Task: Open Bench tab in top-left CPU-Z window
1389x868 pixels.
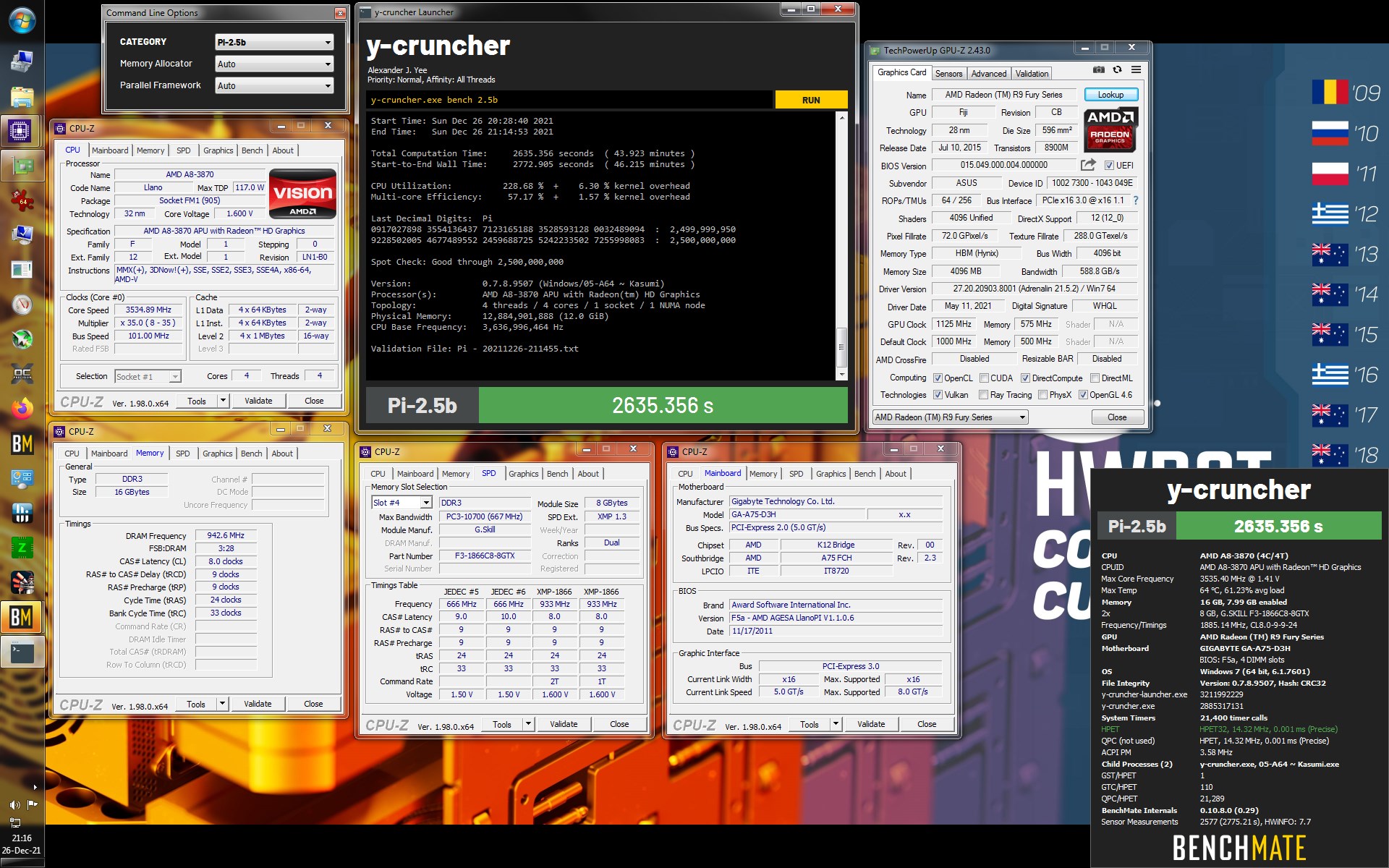Action: (252, 150)
